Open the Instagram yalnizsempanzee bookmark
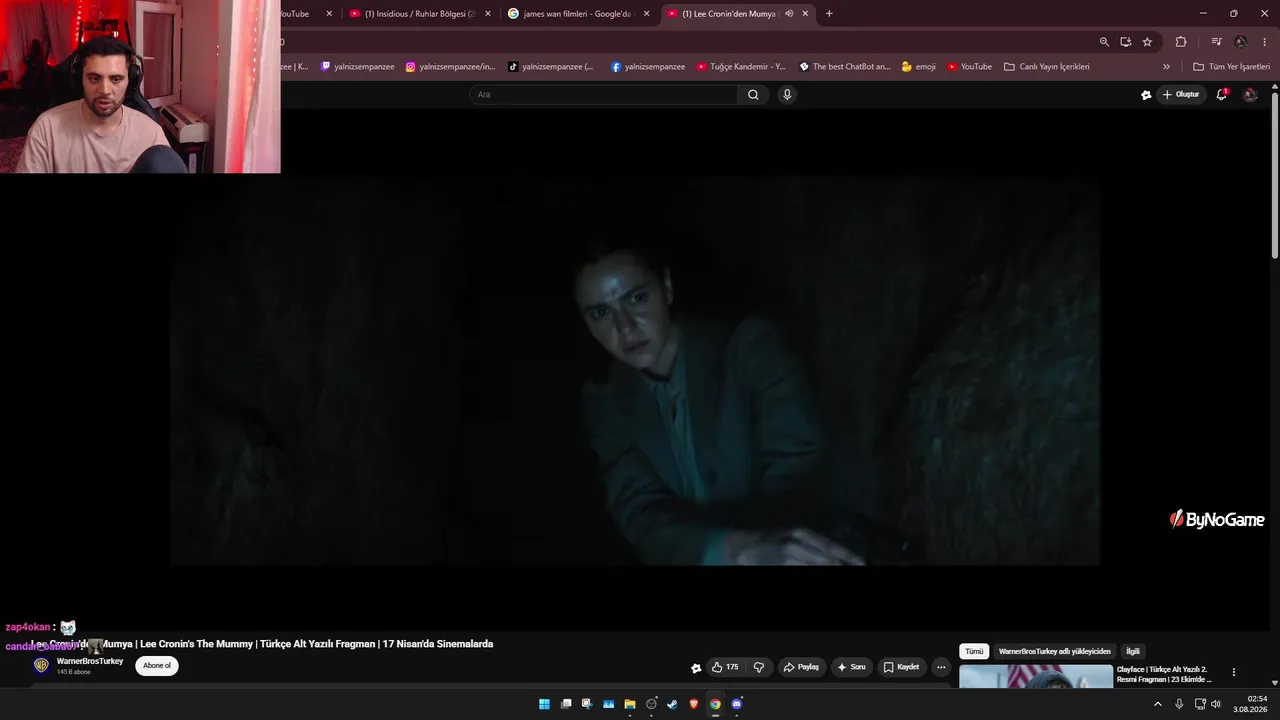1280x720 pixels. [x=450, y=67]
